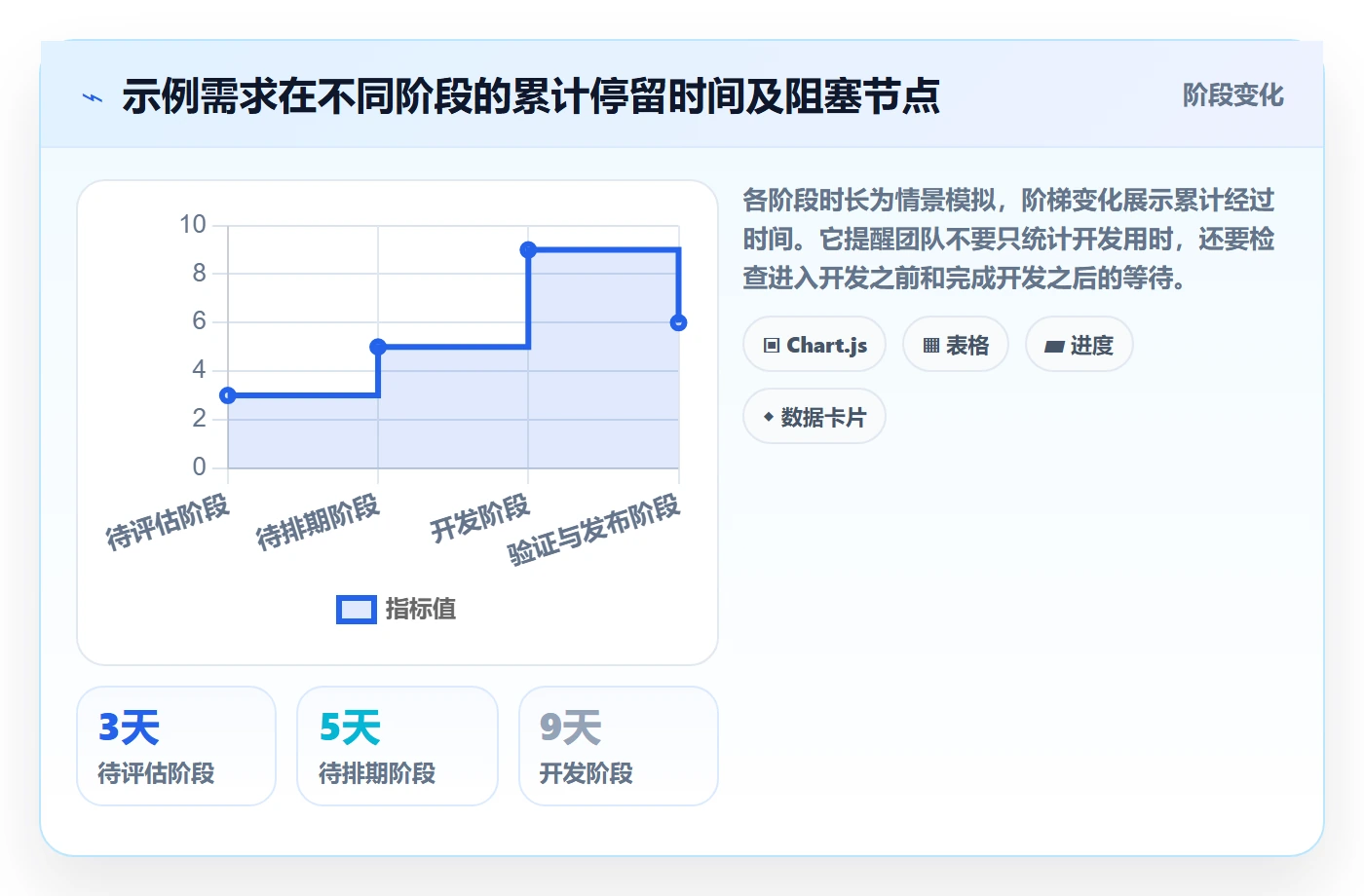The width and height of the screenshot is (1364, 896).
Task: Select the 表格 tag pill
Action: 956,345
